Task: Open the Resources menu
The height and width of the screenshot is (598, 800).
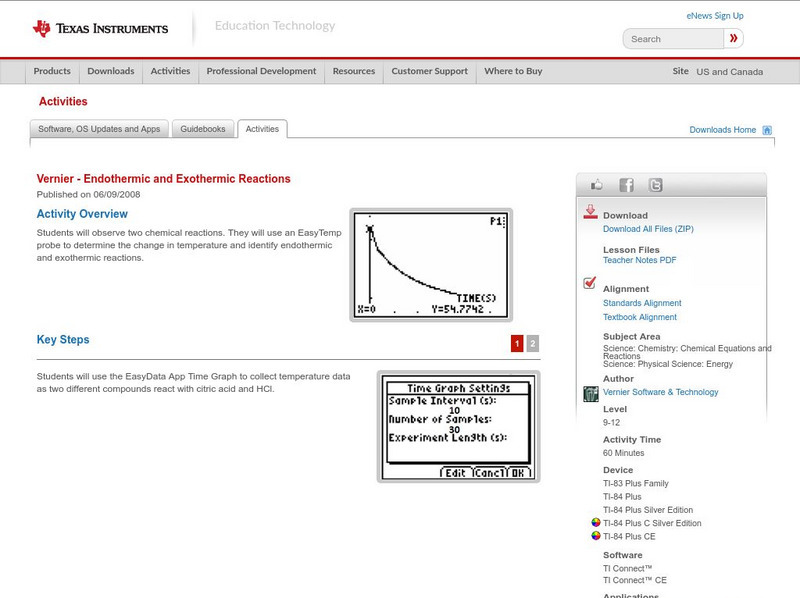Action: 354,71
